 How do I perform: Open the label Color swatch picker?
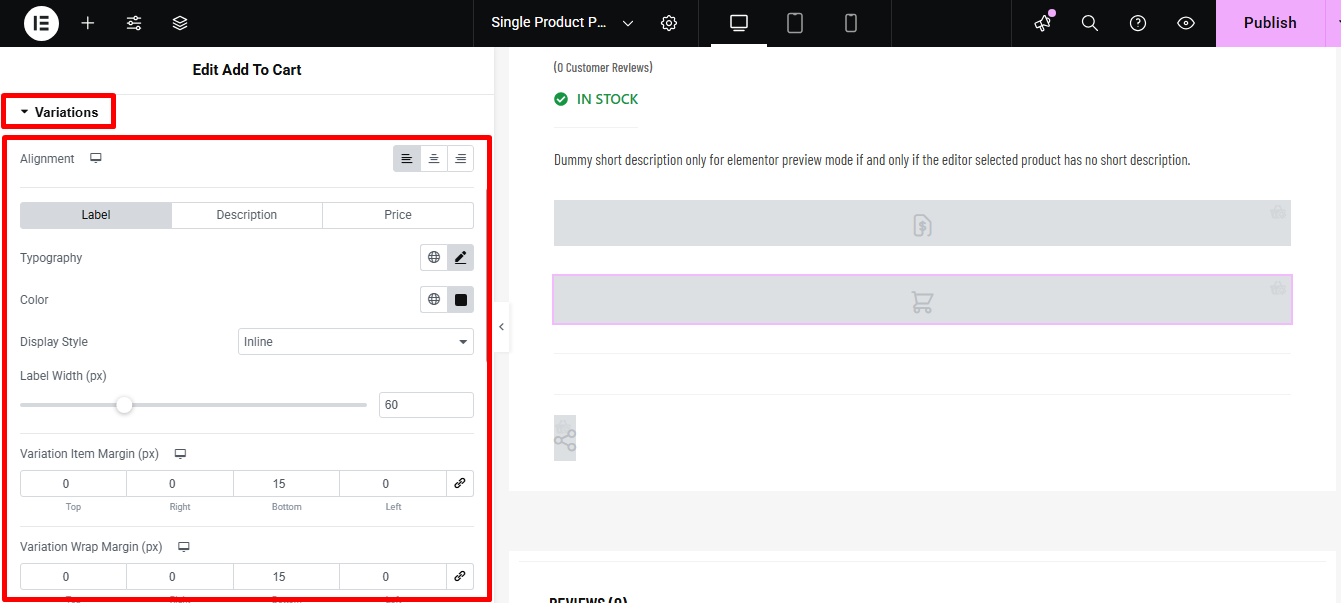pyautogui.click(x=460, y=300)
